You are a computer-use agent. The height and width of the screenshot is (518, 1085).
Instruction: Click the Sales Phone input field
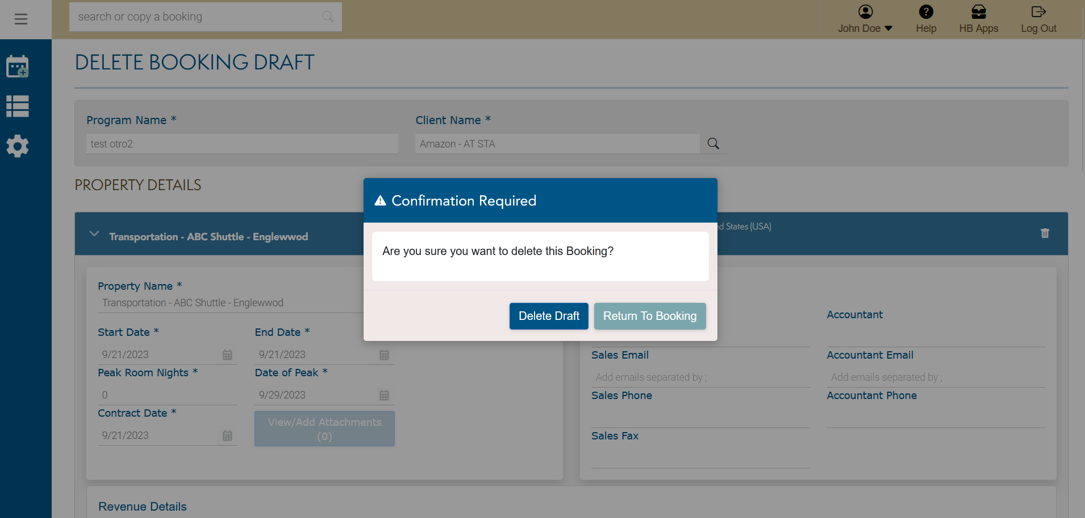[700, 418]
